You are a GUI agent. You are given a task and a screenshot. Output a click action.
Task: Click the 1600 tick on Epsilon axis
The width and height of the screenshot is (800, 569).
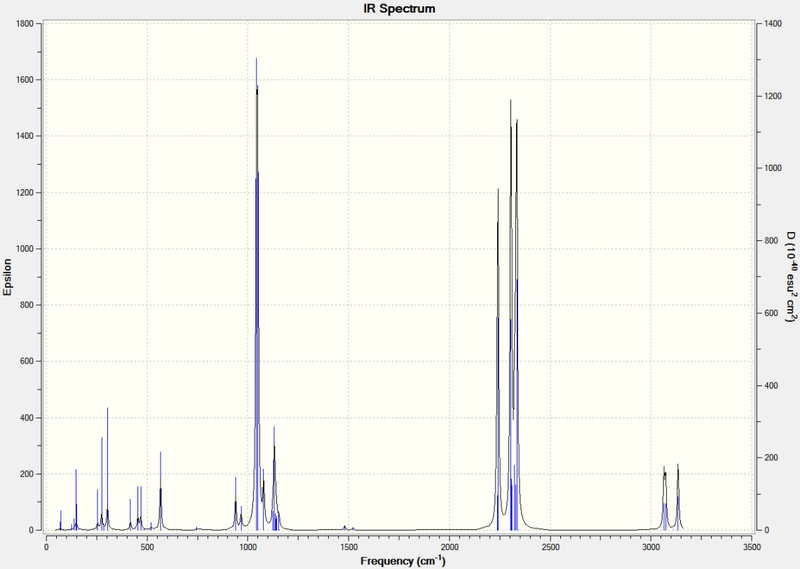click(x=25, y=80)
